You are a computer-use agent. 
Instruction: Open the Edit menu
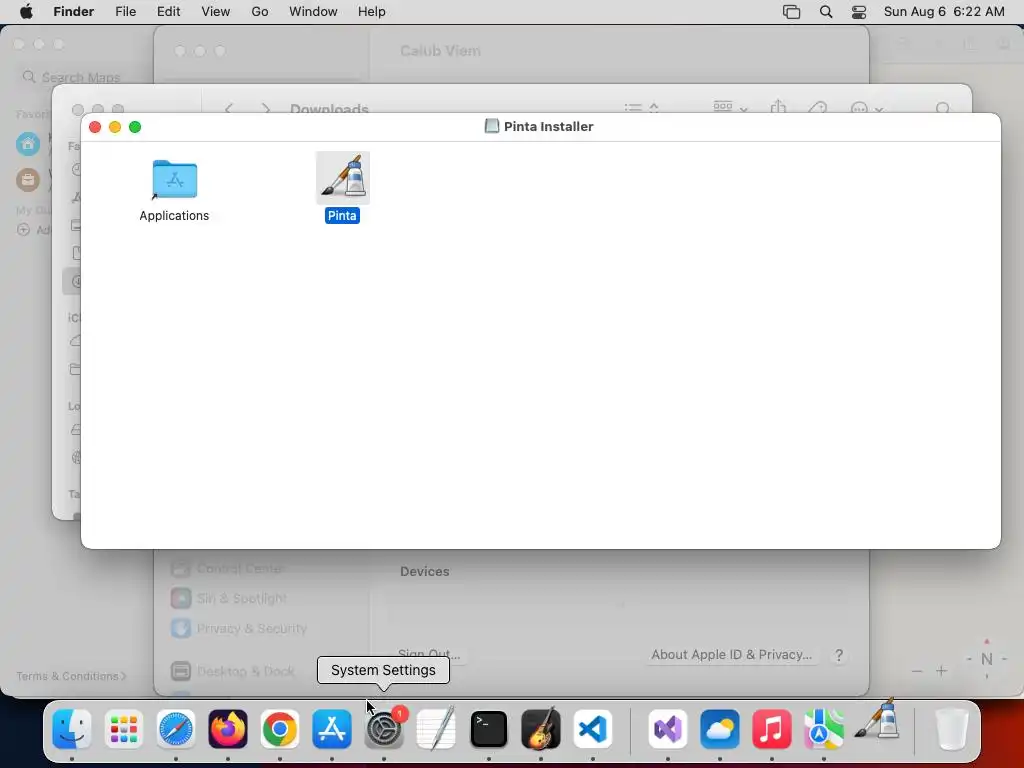pyautogui.click(x=168, y=12)
